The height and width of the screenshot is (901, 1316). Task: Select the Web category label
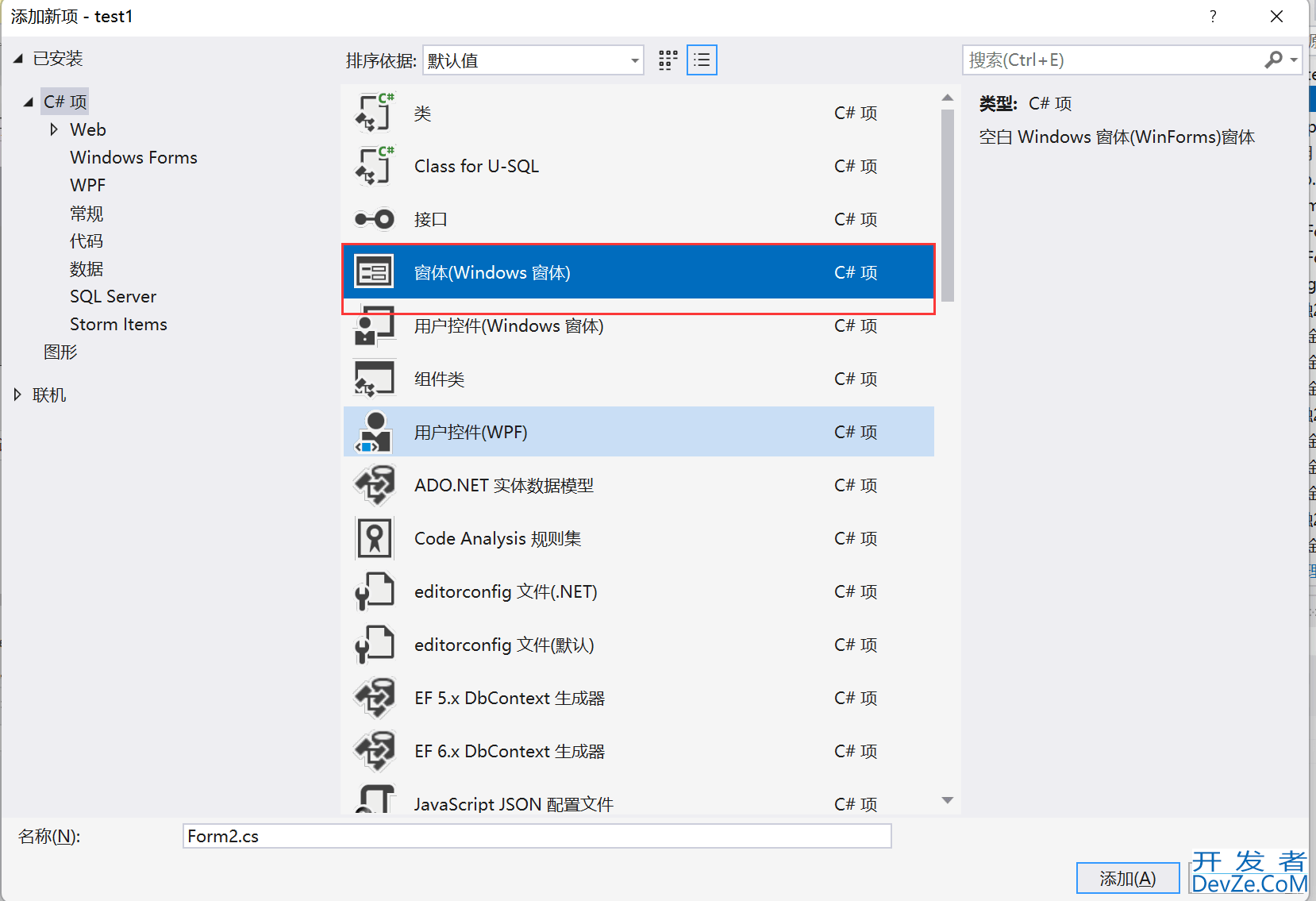tap(88, 129)
